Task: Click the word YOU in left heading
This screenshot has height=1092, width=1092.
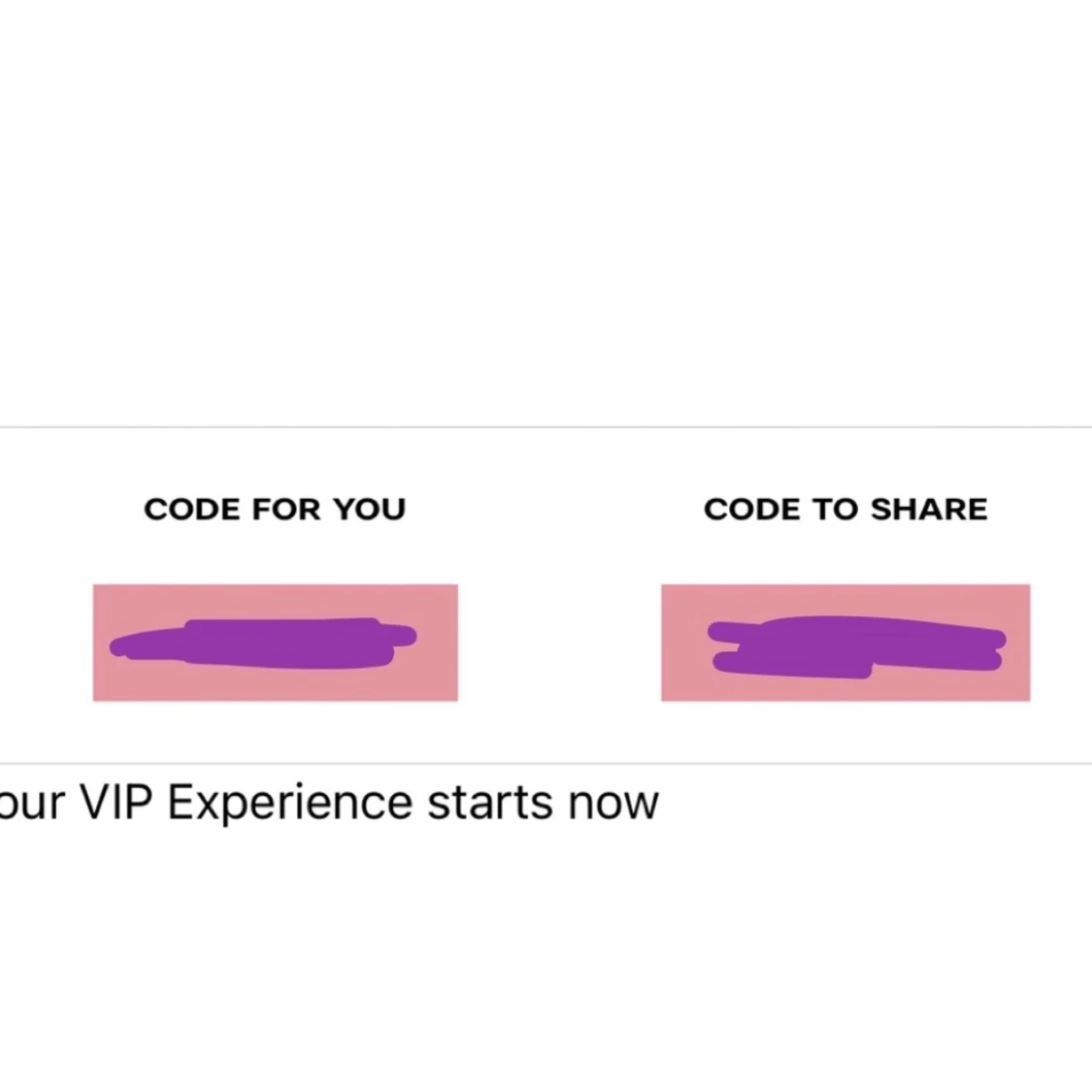Action: click(369, 509)
